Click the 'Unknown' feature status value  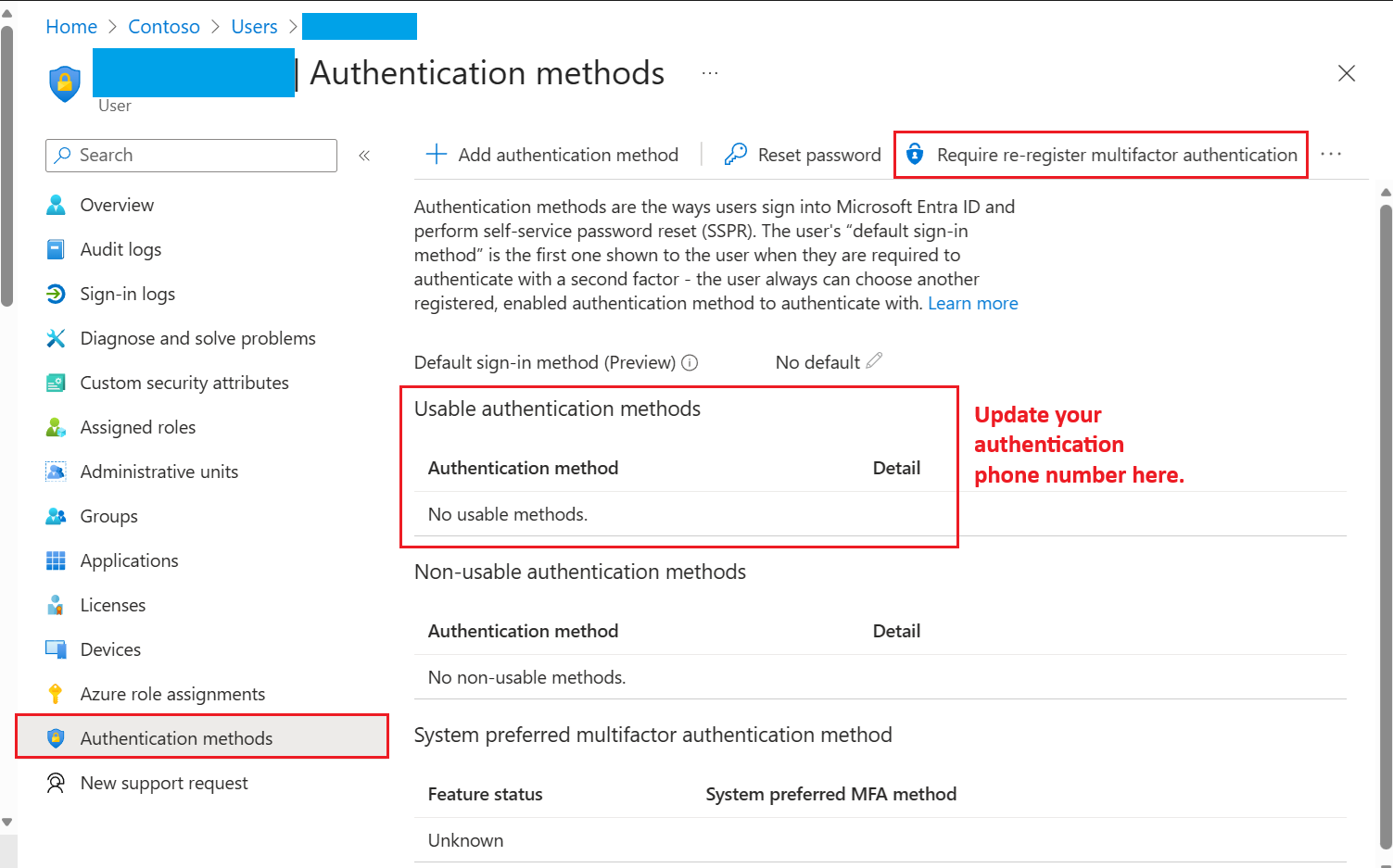466,840
